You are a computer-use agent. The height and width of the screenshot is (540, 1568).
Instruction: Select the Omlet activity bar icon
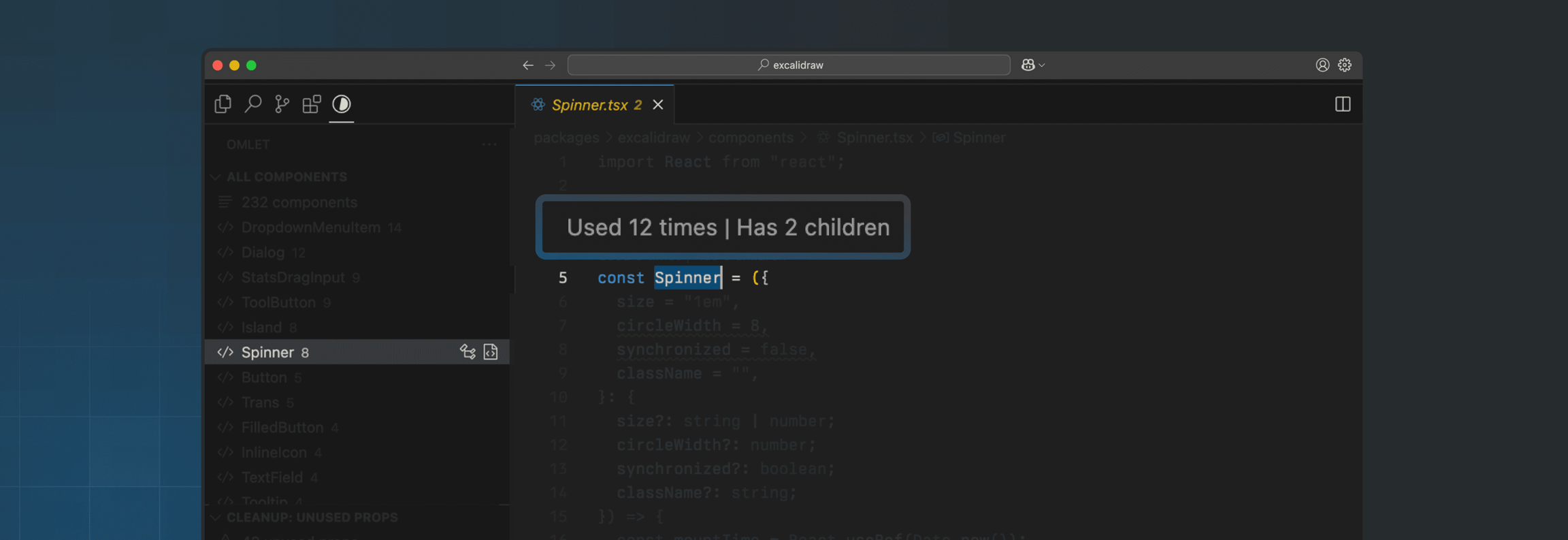[x=342, y=104]
